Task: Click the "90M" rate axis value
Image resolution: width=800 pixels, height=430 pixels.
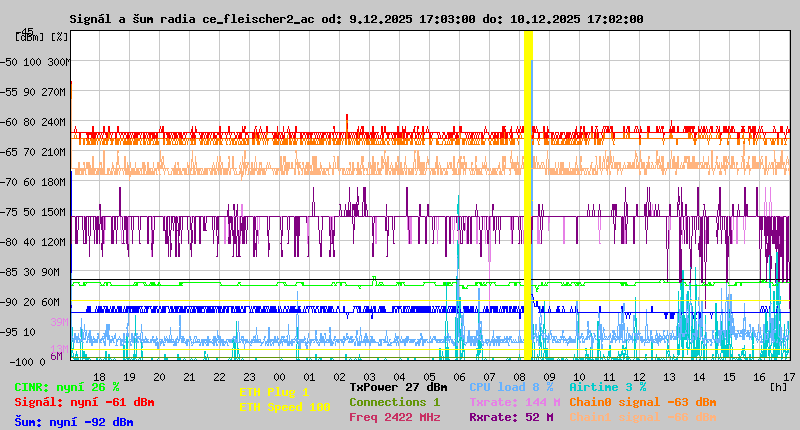Action: pyautogui.click(x=50, y=272)
